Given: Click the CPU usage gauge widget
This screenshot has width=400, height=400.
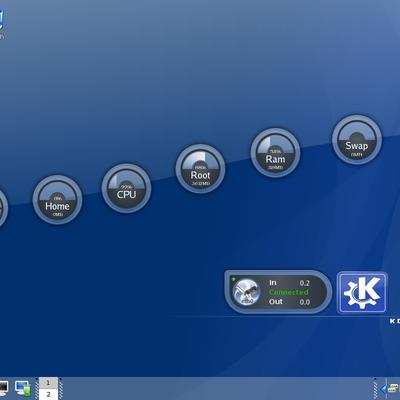Looking at the screenshot, I should [126, 188].
